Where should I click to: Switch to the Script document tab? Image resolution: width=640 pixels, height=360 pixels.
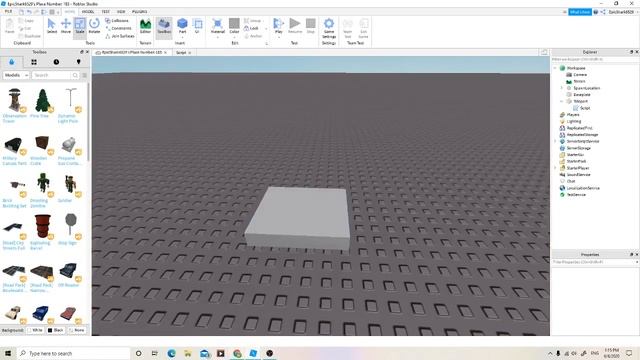point(181,53)
